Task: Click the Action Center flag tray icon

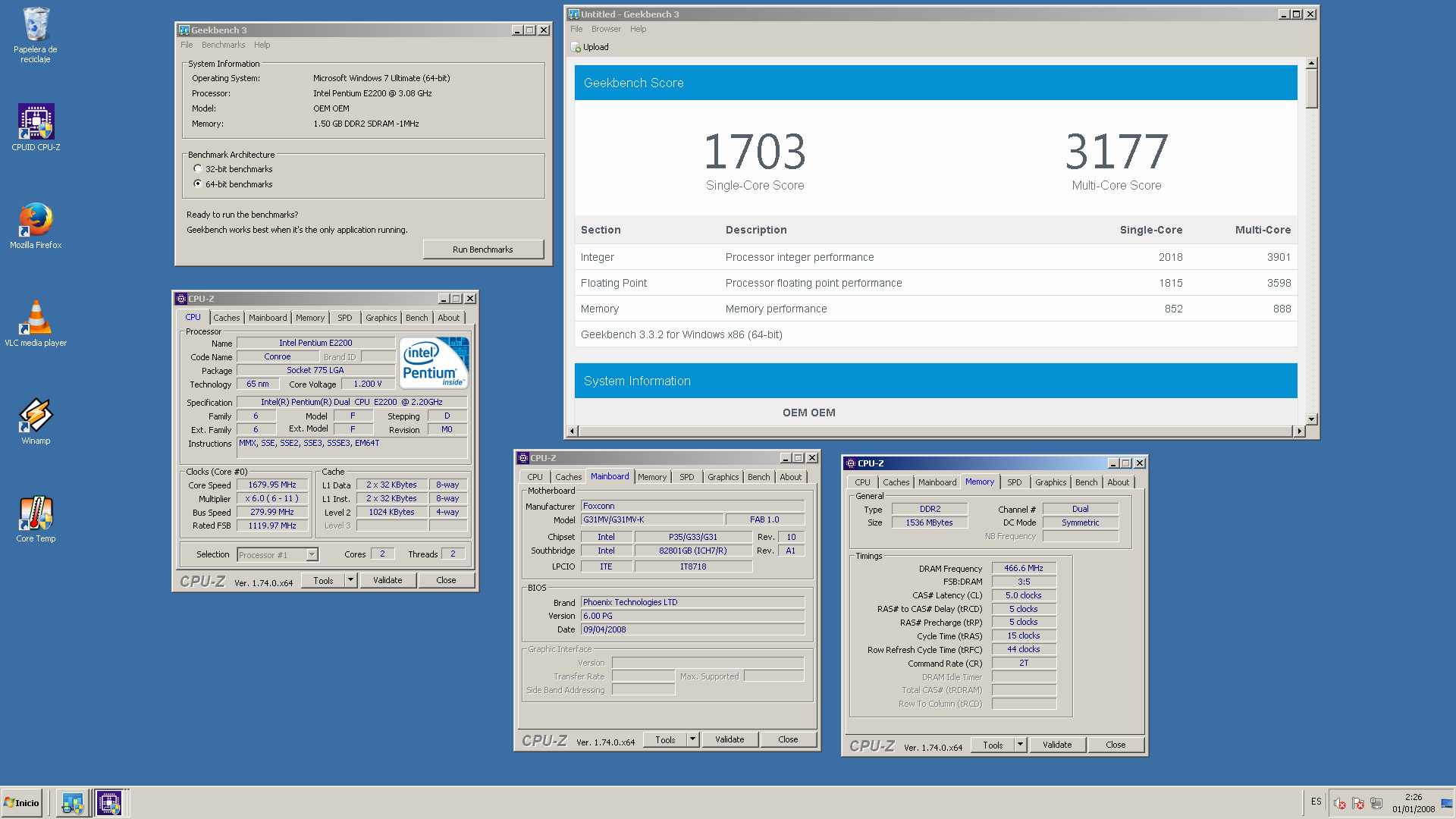Action: click(x=1358, y=803)
